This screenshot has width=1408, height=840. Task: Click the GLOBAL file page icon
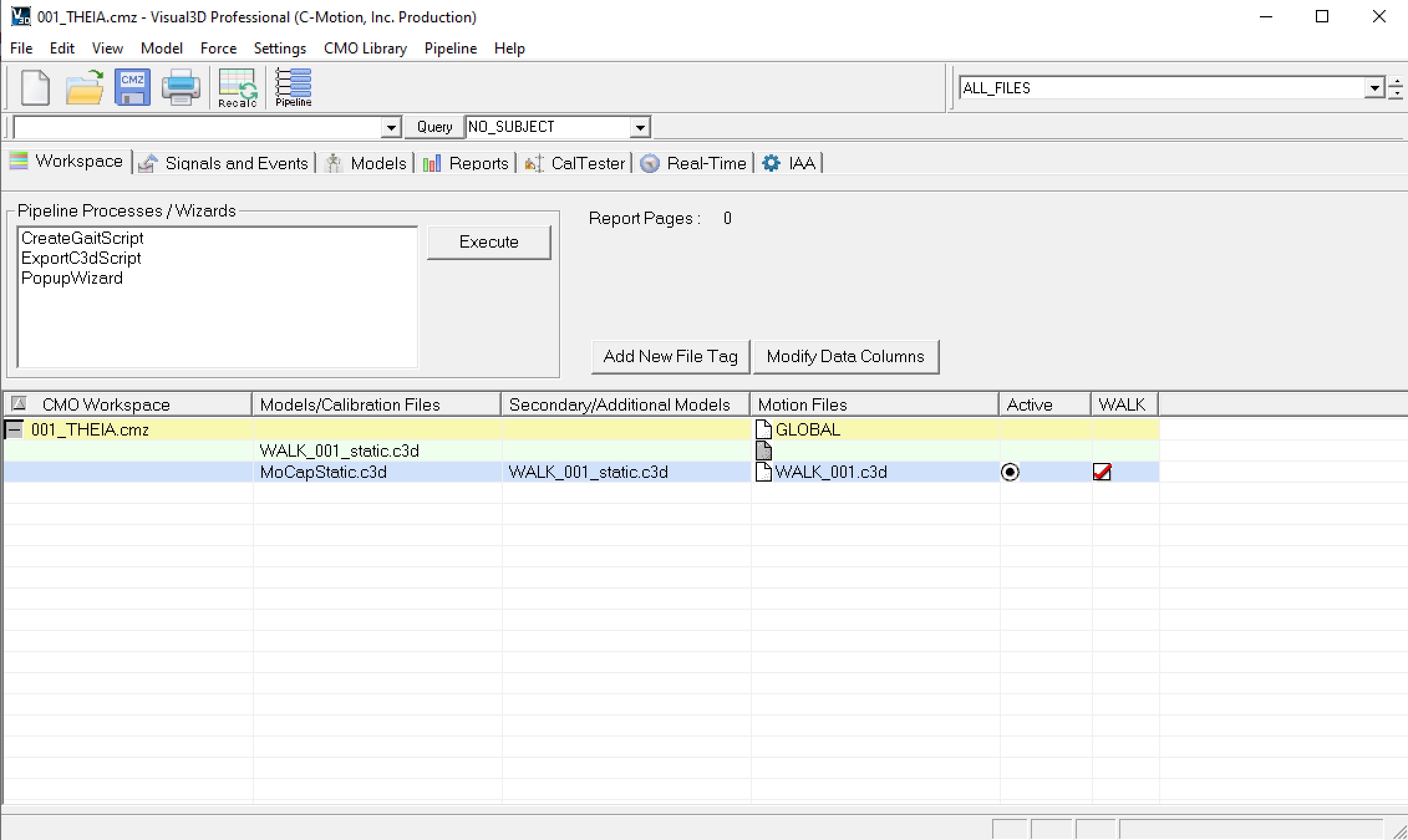pyautogui.click(x=763, y=429)
